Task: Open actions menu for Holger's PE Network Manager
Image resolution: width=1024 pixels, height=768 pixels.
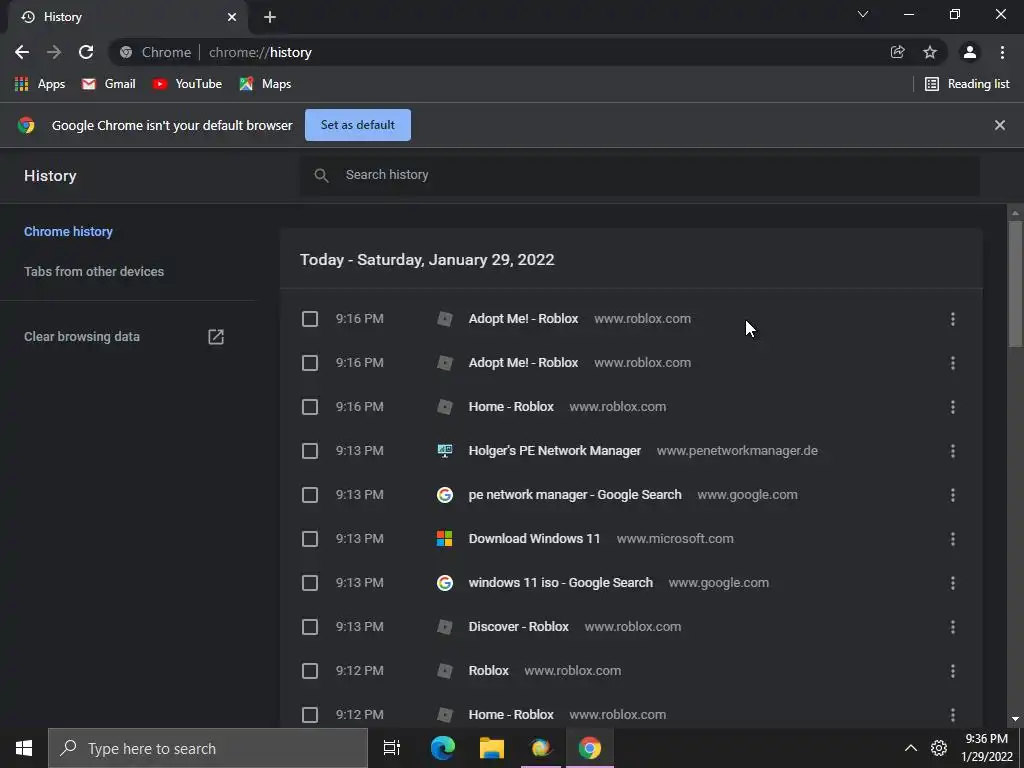Action: click(953, 451)
